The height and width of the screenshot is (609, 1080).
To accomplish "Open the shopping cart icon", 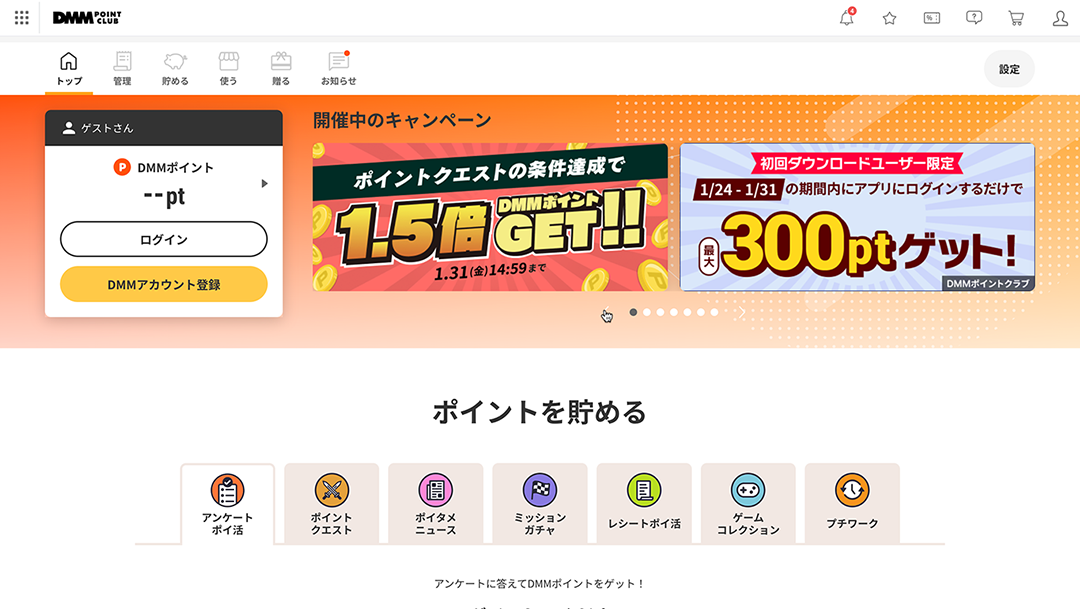I will pyautogui.click(x=1016, y=18).
